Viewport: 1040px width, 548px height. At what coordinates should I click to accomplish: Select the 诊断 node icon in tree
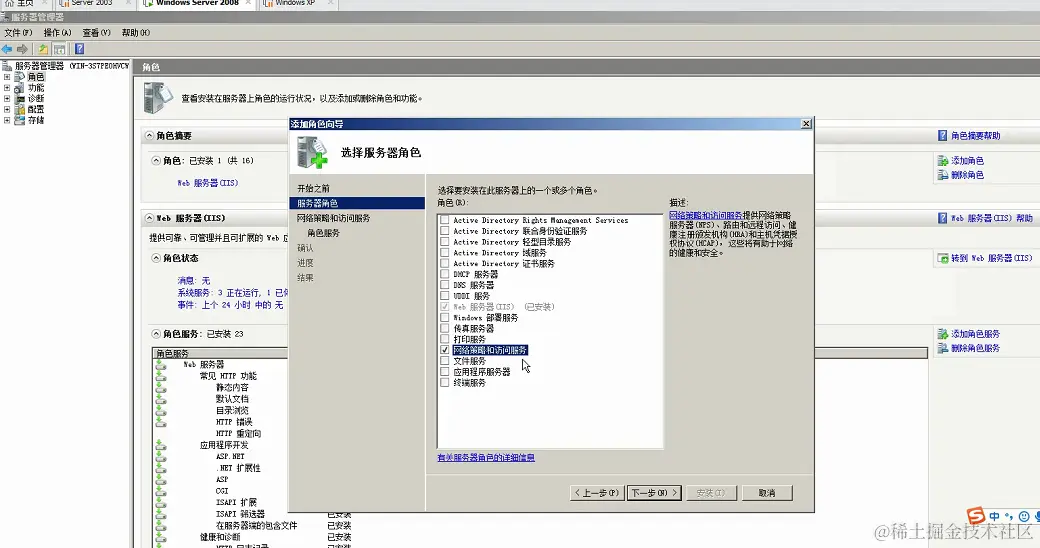pos(20,98)
